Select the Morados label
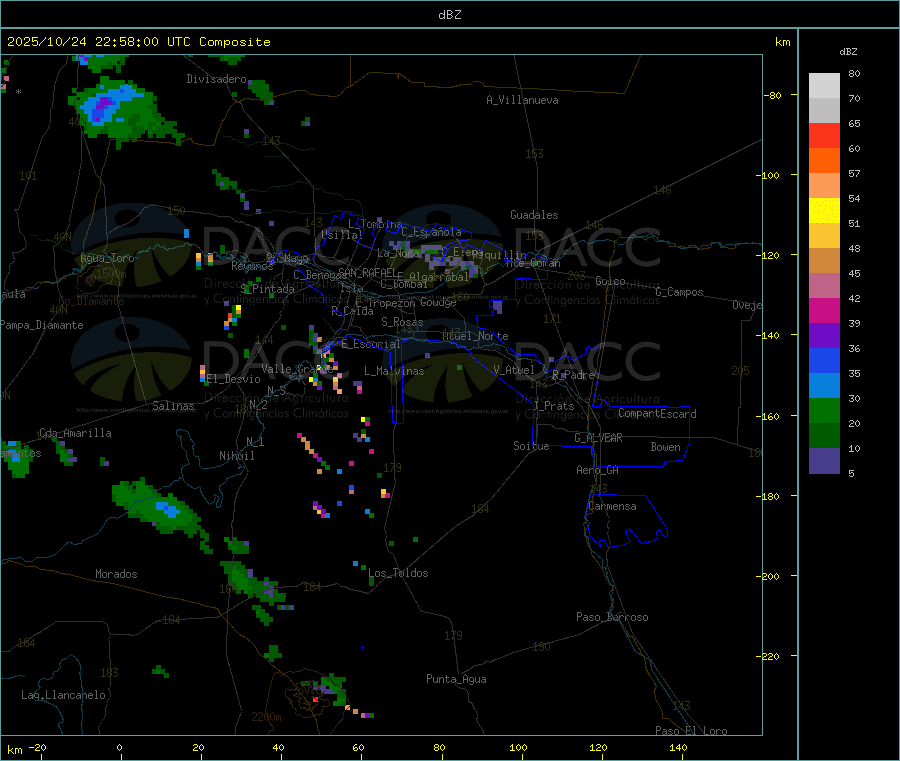Image resolution: width=900 pixels, height=761 pixels. [x=116, y=574]
